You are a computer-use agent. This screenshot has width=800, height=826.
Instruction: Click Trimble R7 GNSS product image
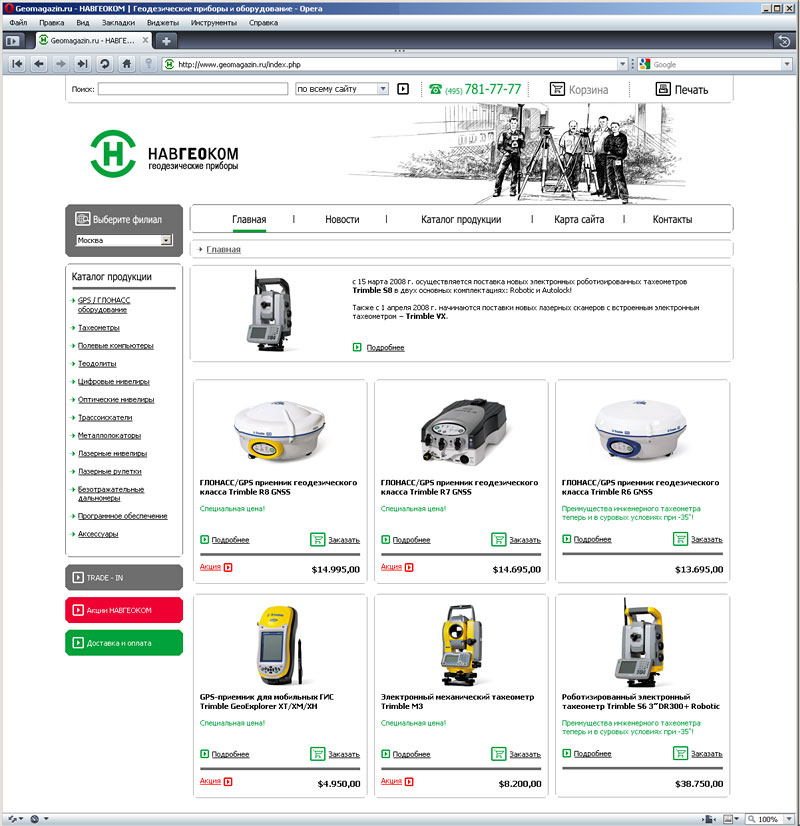(464, 432)
